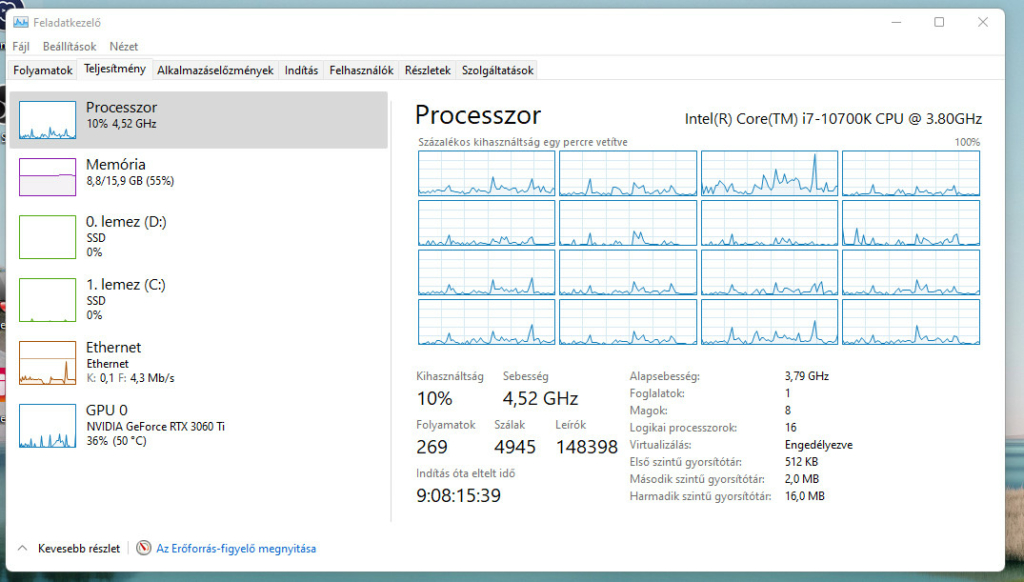The width and height of the screenshot is (1024, 582).
Task: Click the Task Manager title bar icon
Action: [x=20, y=22]
